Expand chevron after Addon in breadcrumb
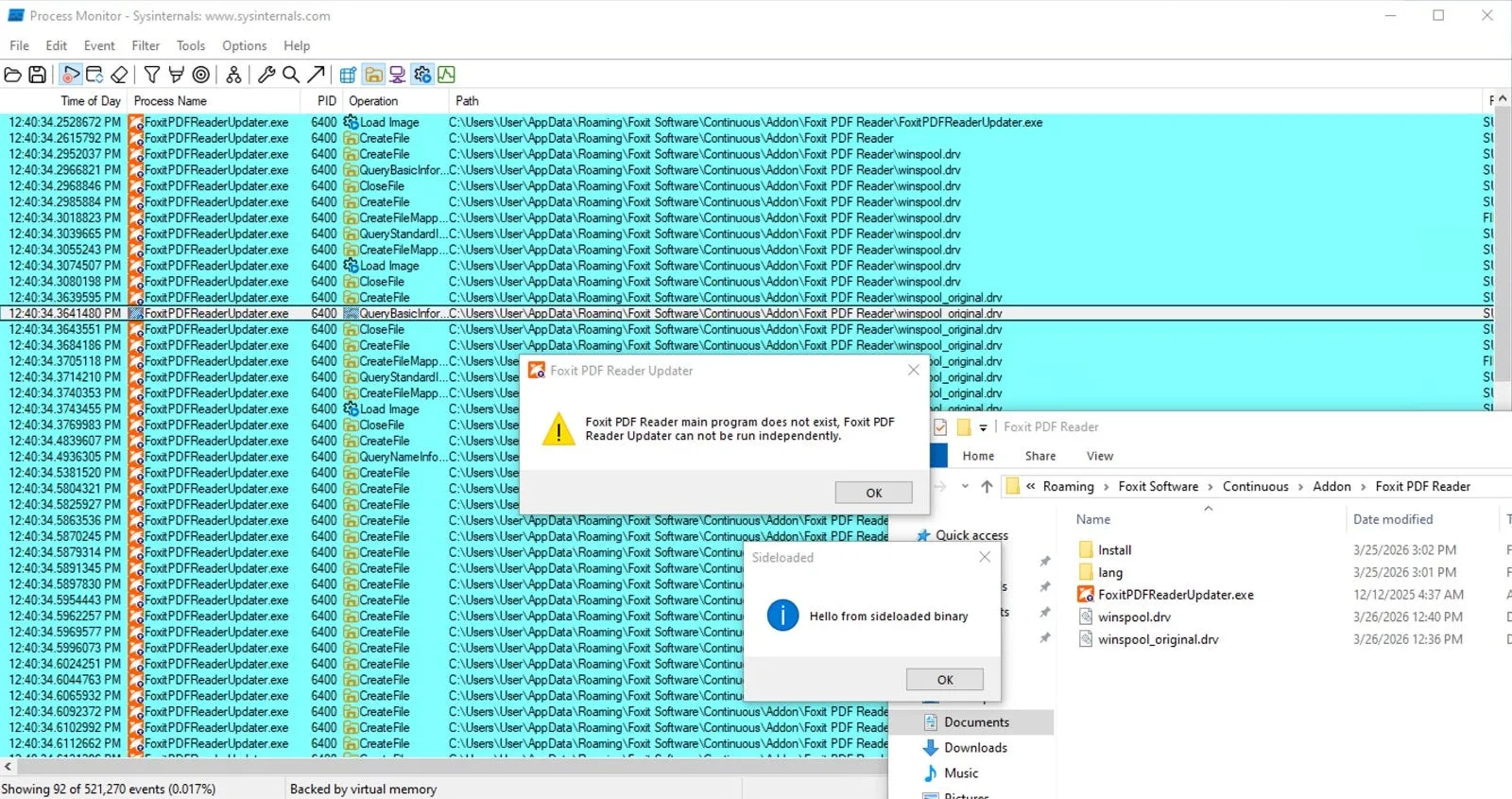 pos(1364,487)
